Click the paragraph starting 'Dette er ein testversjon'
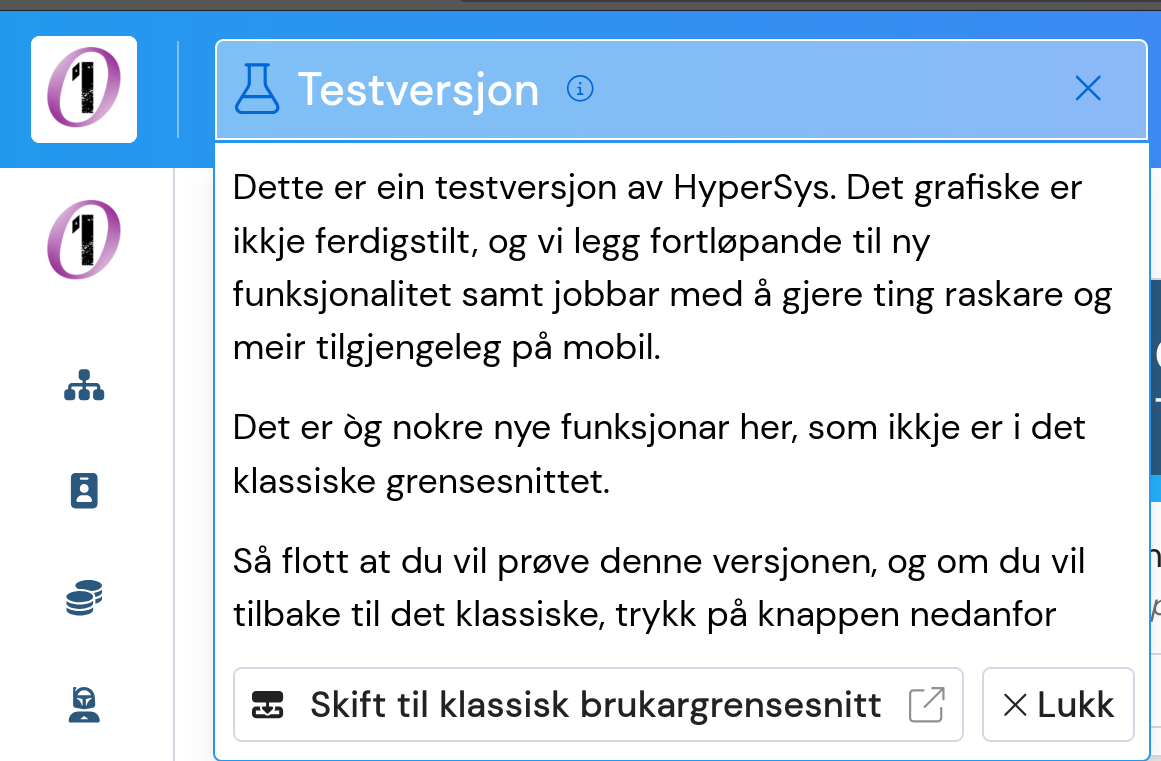The height and width of the screenshot is (761, 1161). click(x=672, y=267)
